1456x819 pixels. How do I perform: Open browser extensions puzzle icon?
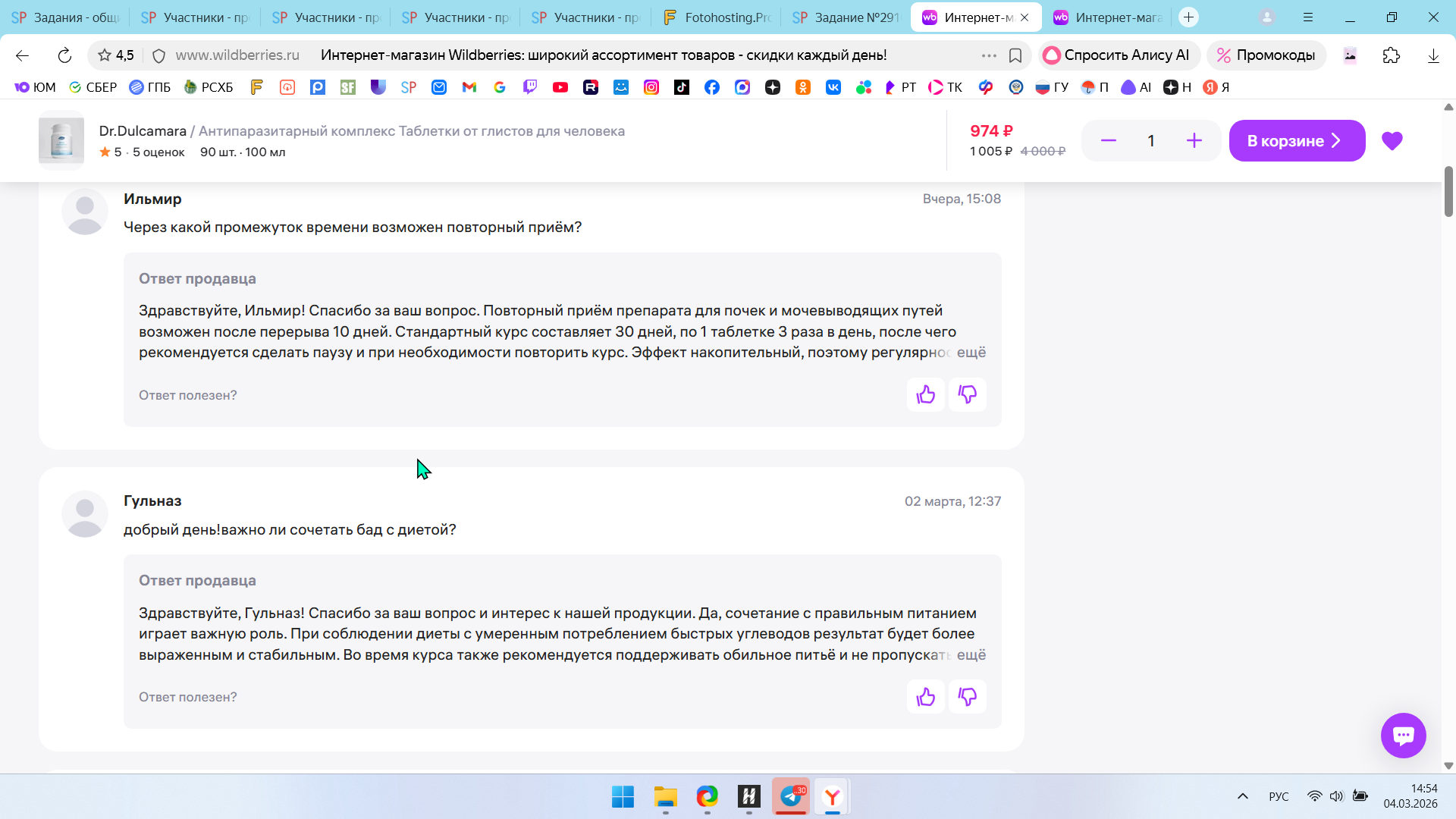[x=1391, y=55]
